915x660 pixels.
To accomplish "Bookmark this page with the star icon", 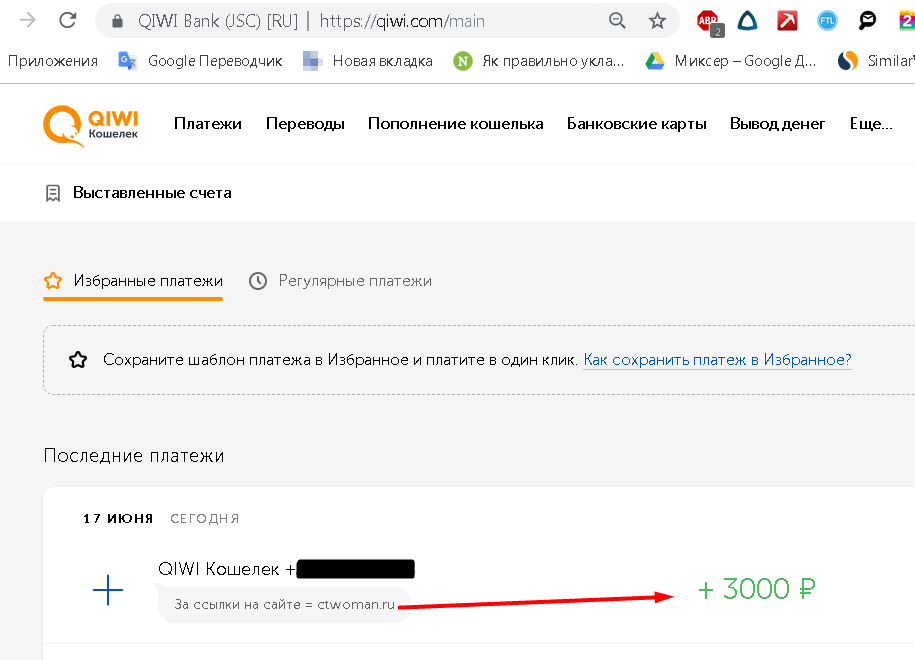I will point(657,21).
